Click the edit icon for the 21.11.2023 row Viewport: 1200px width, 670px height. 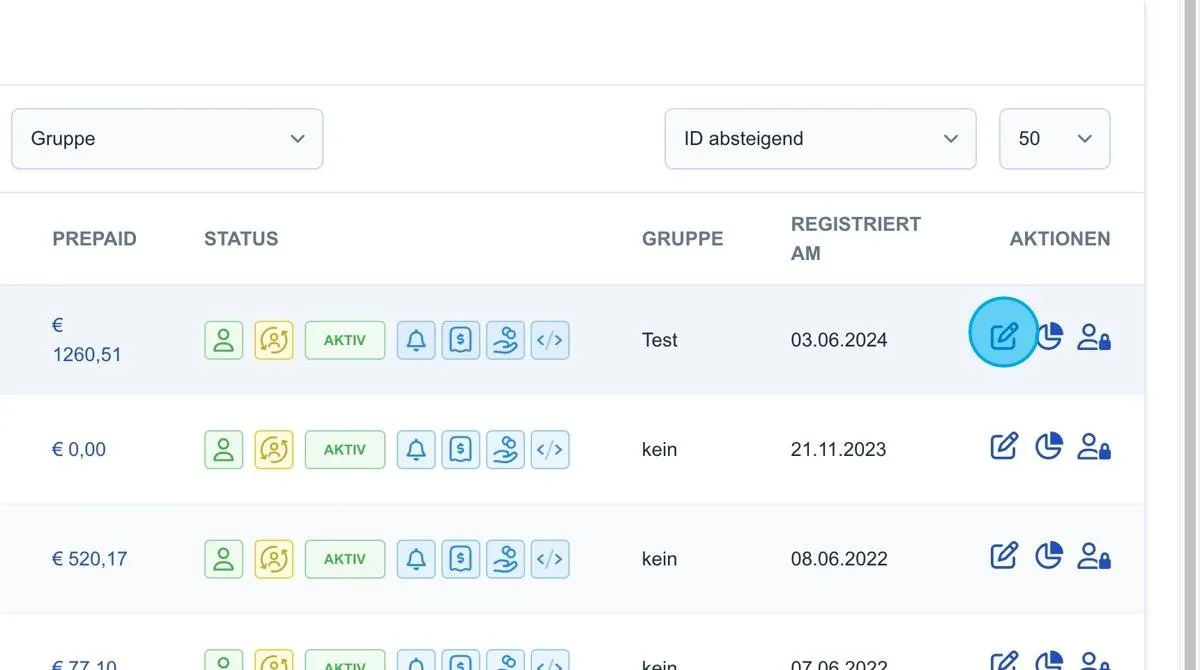click(x=1004, y=446)
